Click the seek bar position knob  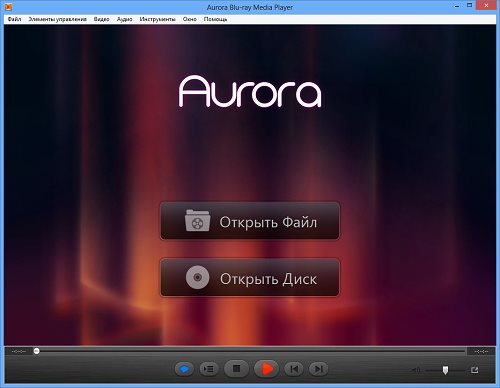click(x=37, y=351)
